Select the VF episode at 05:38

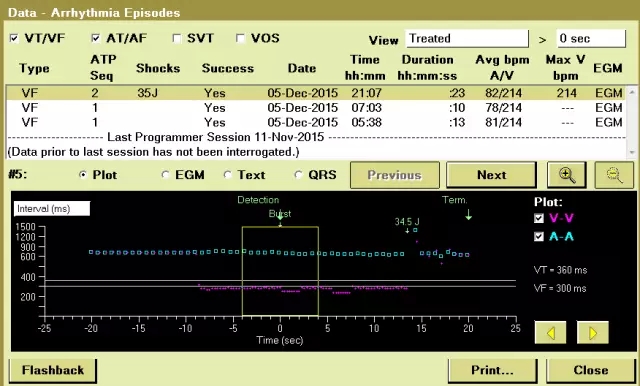tap(316, 122)
